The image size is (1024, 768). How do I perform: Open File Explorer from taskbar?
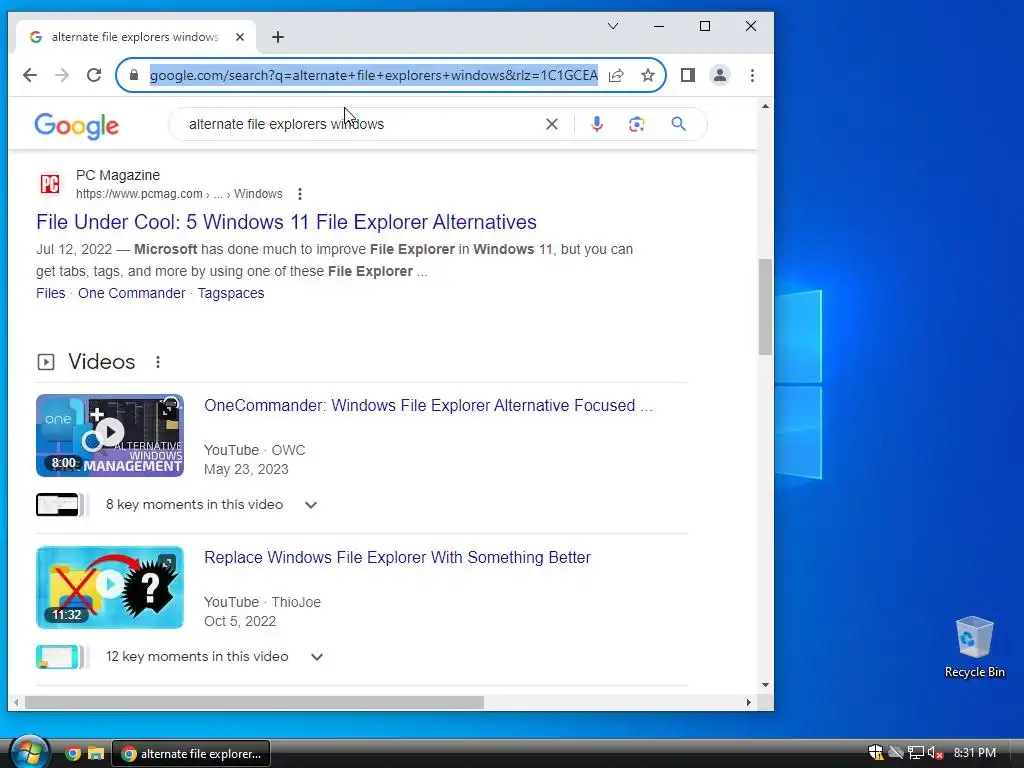96,754
